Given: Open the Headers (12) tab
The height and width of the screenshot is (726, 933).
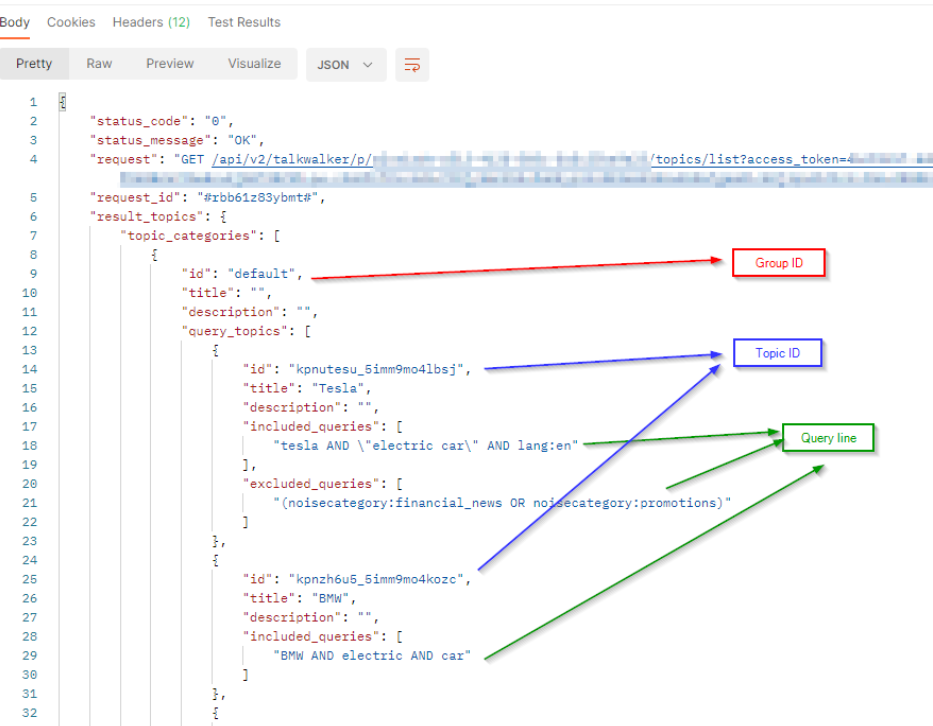Looking at the screenshot, I should click(152, 22).
